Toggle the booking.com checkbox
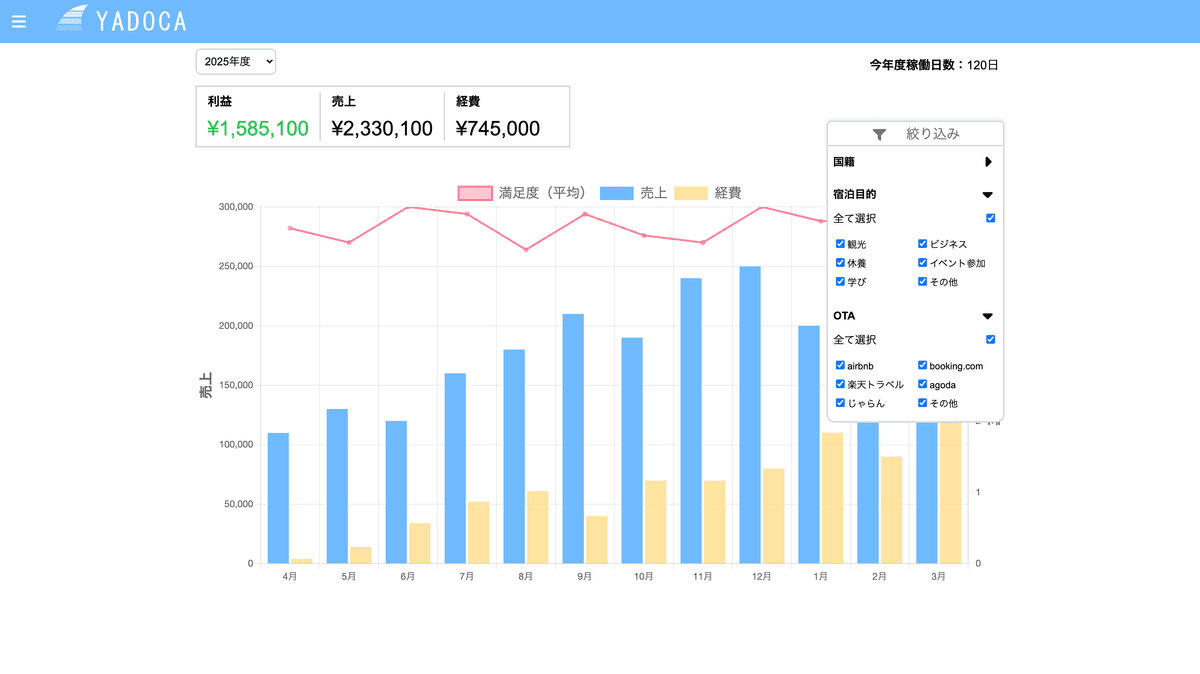 pos(923,366)
